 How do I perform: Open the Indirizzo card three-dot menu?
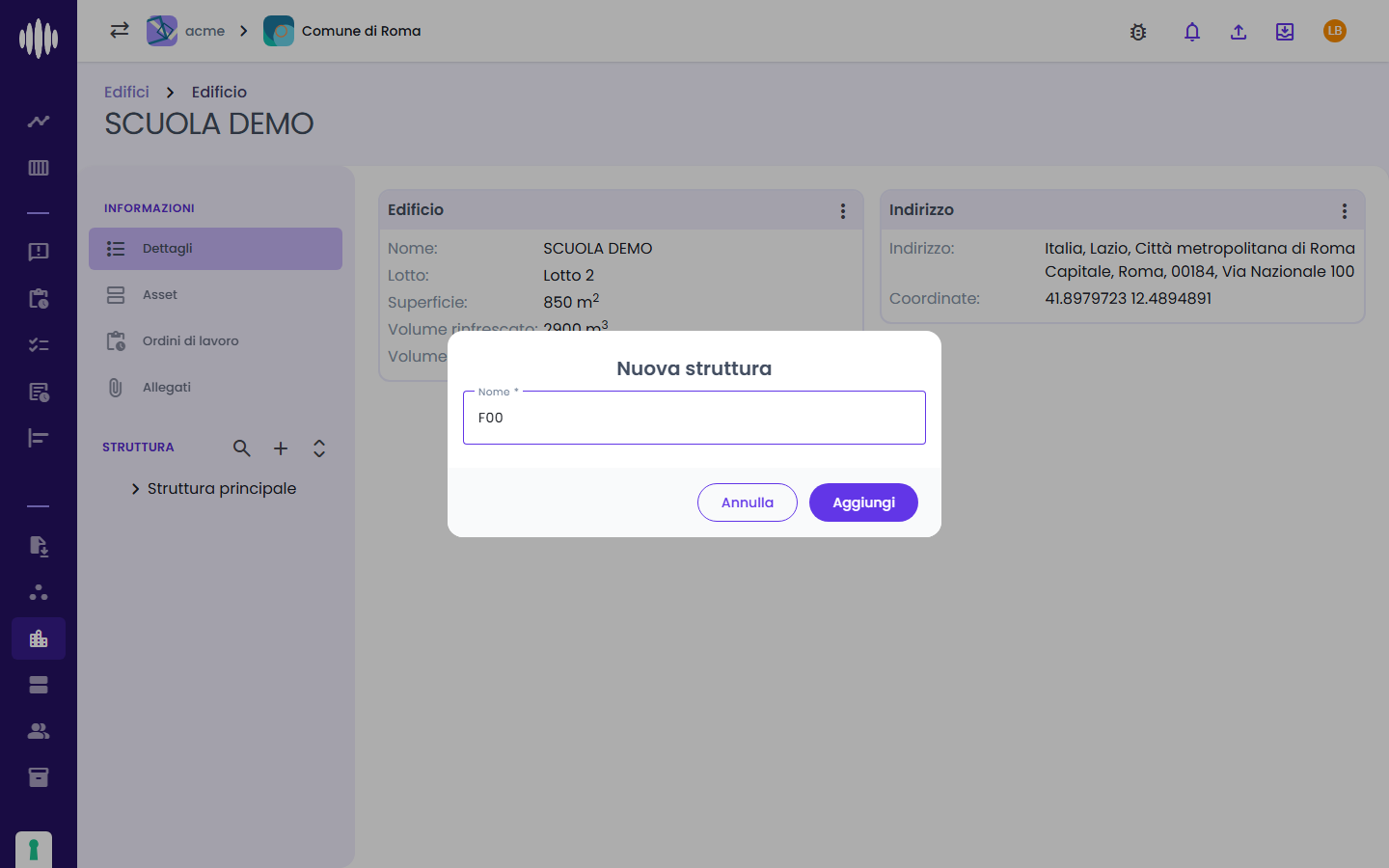click(x=1345, y=210)
